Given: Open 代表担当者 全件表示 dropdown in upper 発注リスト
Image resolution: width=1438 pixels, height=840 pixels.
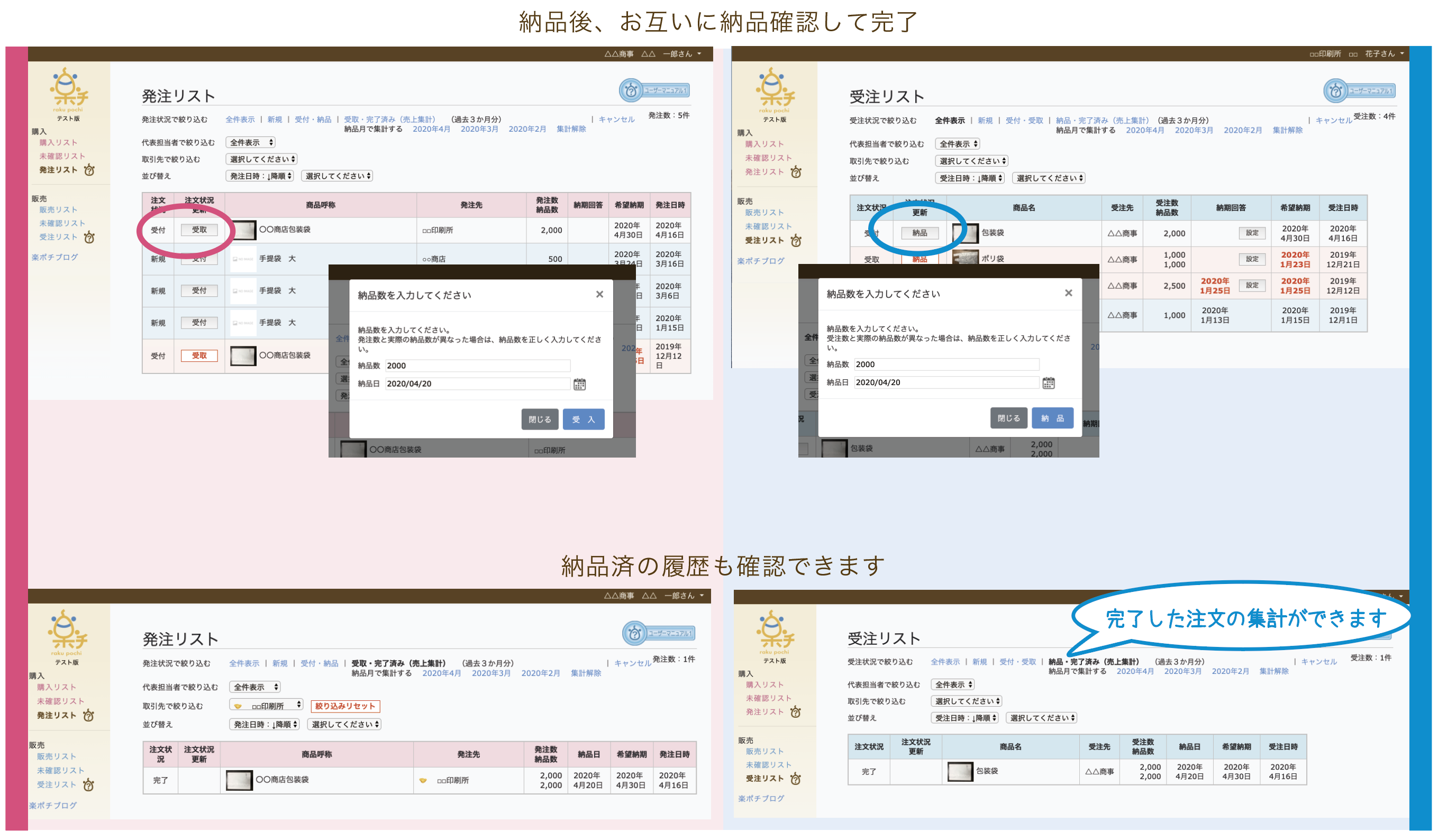Looking at the screenshot, I should tap(250, 142).
